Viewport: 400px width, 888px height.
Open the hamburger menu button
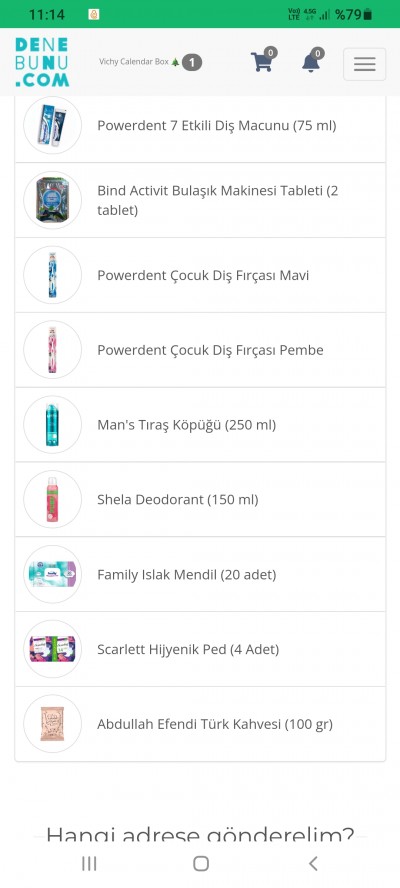[x=364, y=64]
